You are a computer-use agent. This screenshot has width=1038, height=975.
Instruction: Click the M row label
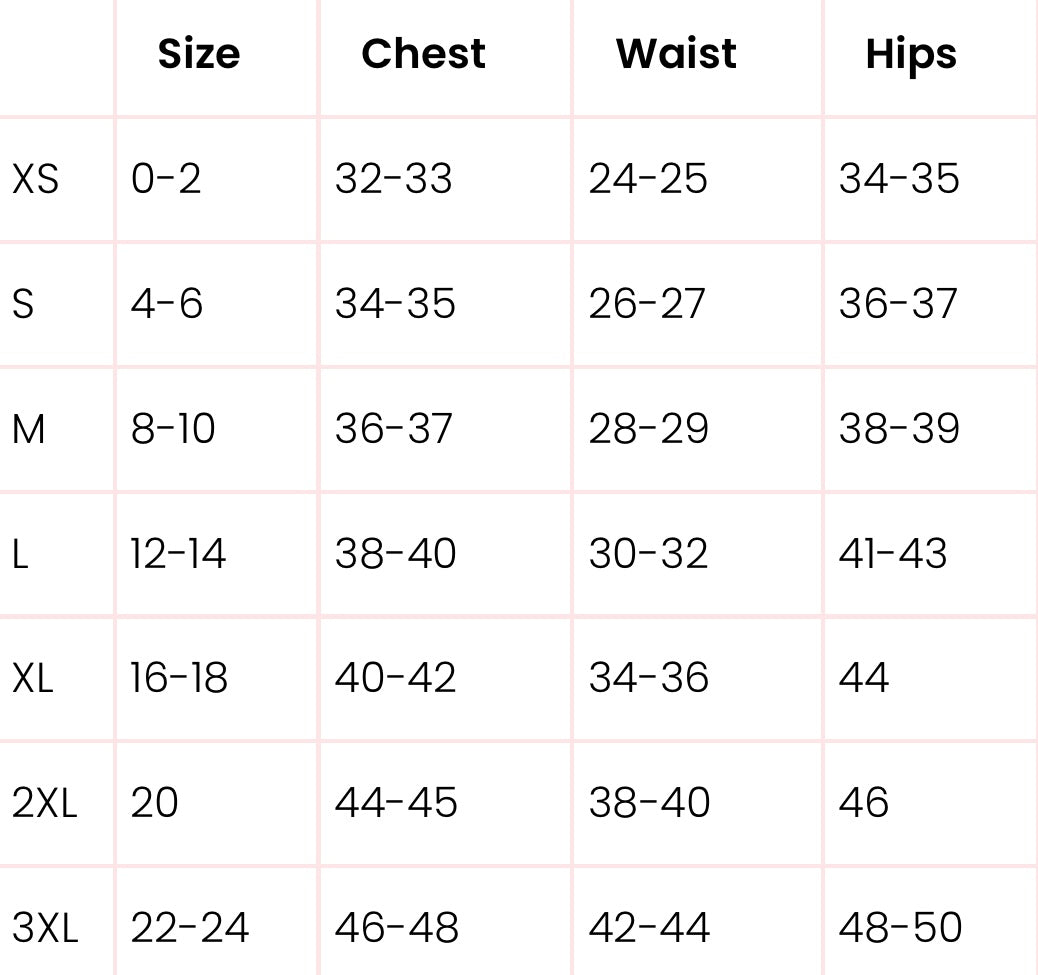28,429
